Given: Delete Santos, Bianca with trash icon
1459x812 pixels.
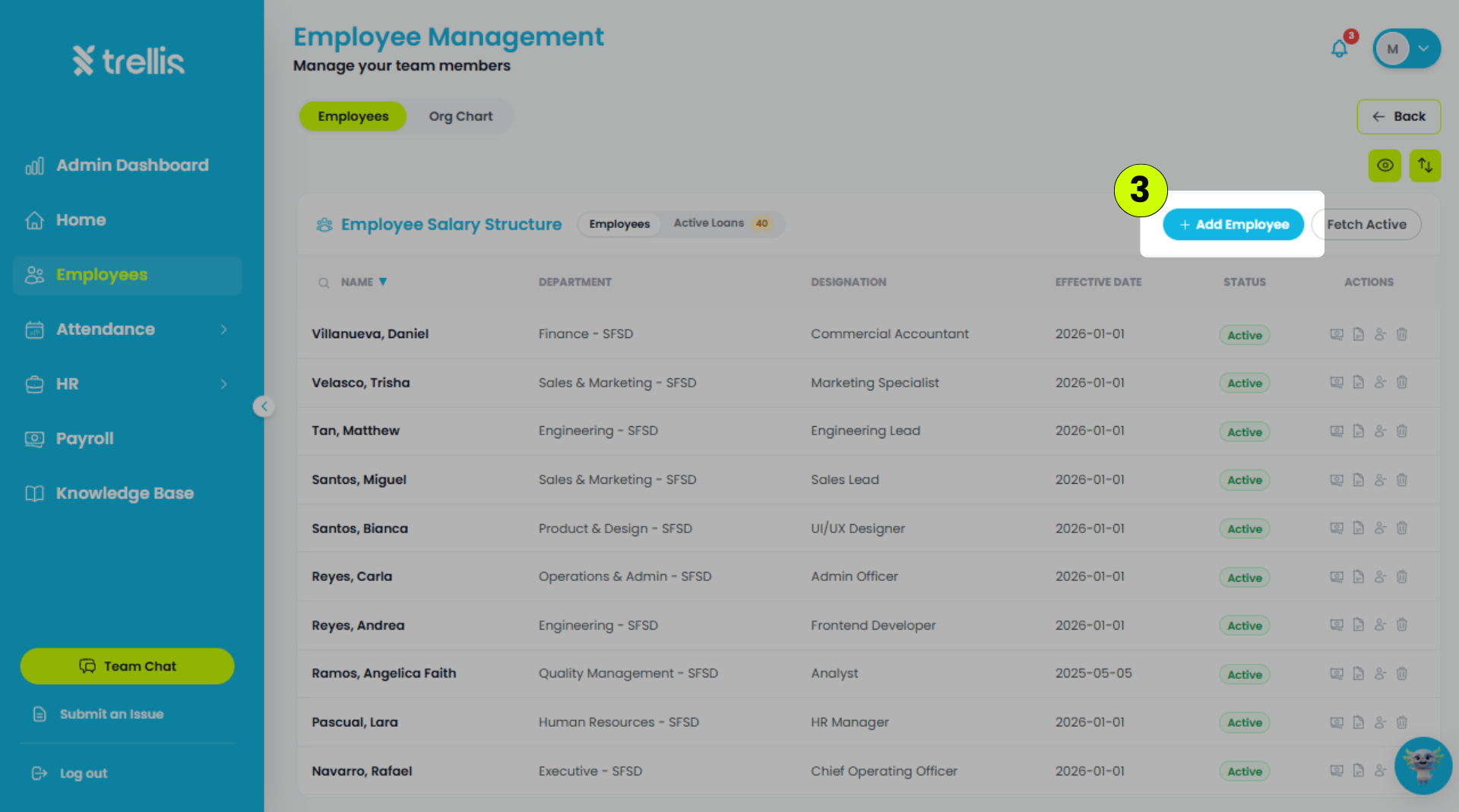Looking at the screenshot, I should pyautogui.click(x=1402, y=528).
